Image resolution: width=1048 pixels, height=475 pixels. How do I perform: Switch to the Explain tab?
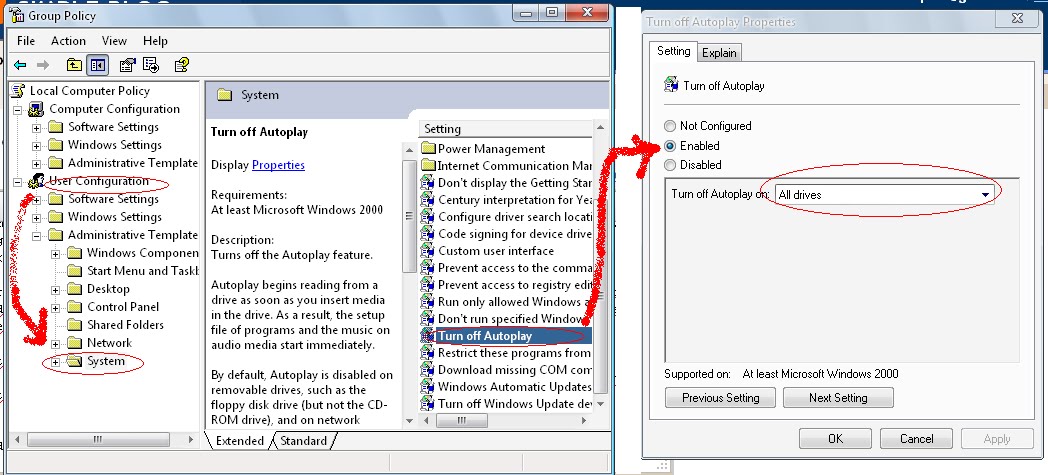719,53
